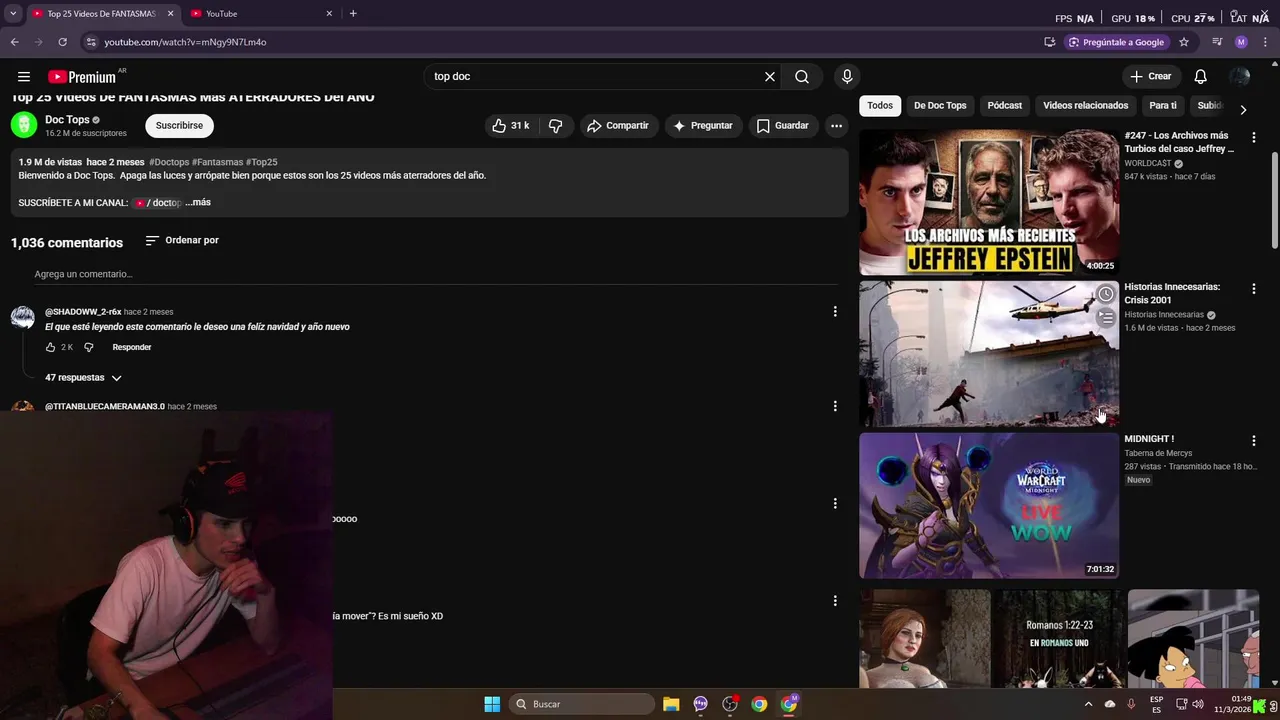The height and width of the screenshot is (720, 1280).
Task: Ask about the video via Preguntar
Action: (703, 126)
